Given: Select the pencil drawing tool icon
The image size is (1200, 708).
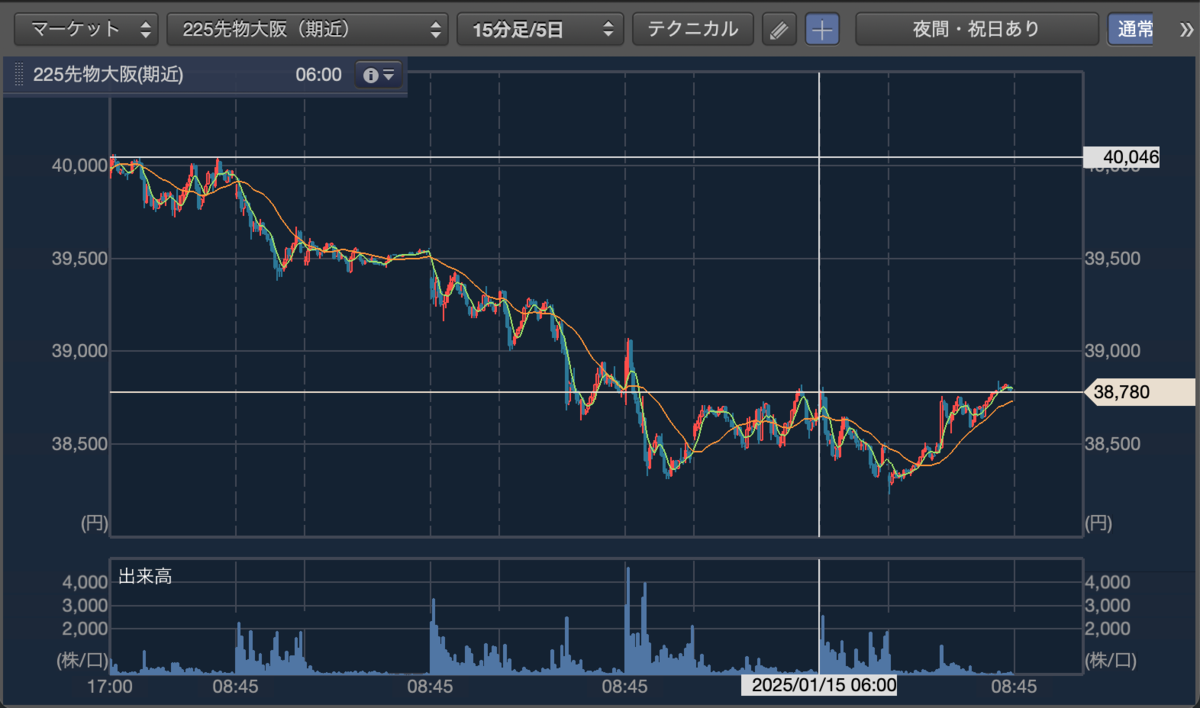Looking at the screenshot, I should pos(777,30).
